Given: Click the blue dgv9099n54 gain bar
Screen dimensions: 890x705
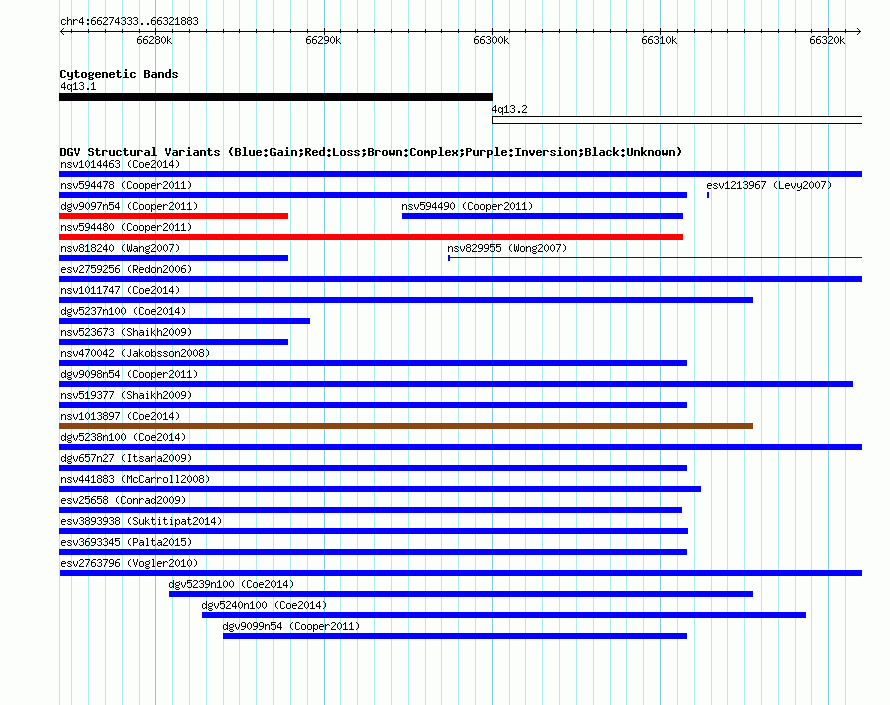Looking at the screenshot, I should (455, 636).
